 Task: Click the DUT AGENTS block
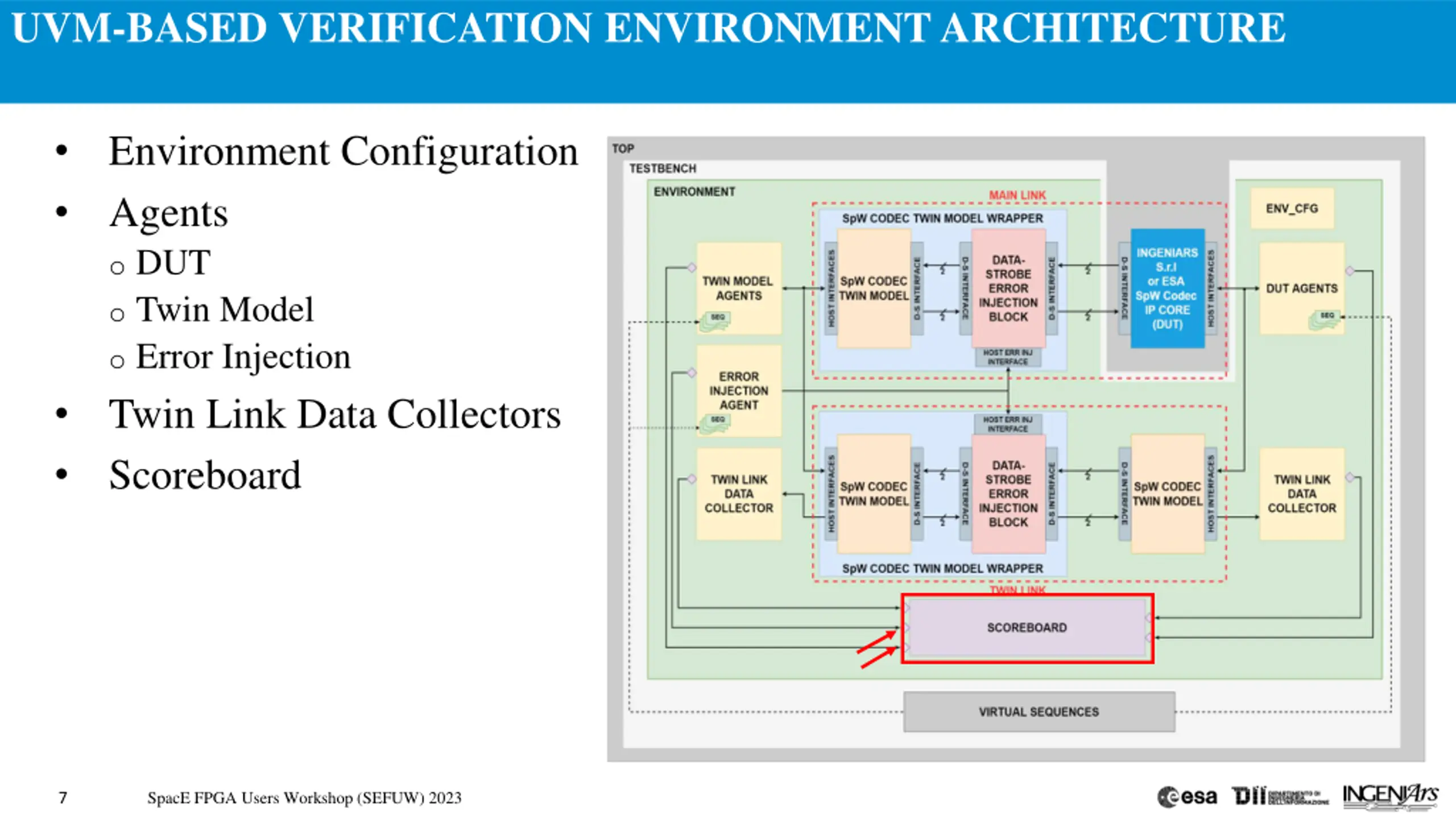coord(1302,288)
